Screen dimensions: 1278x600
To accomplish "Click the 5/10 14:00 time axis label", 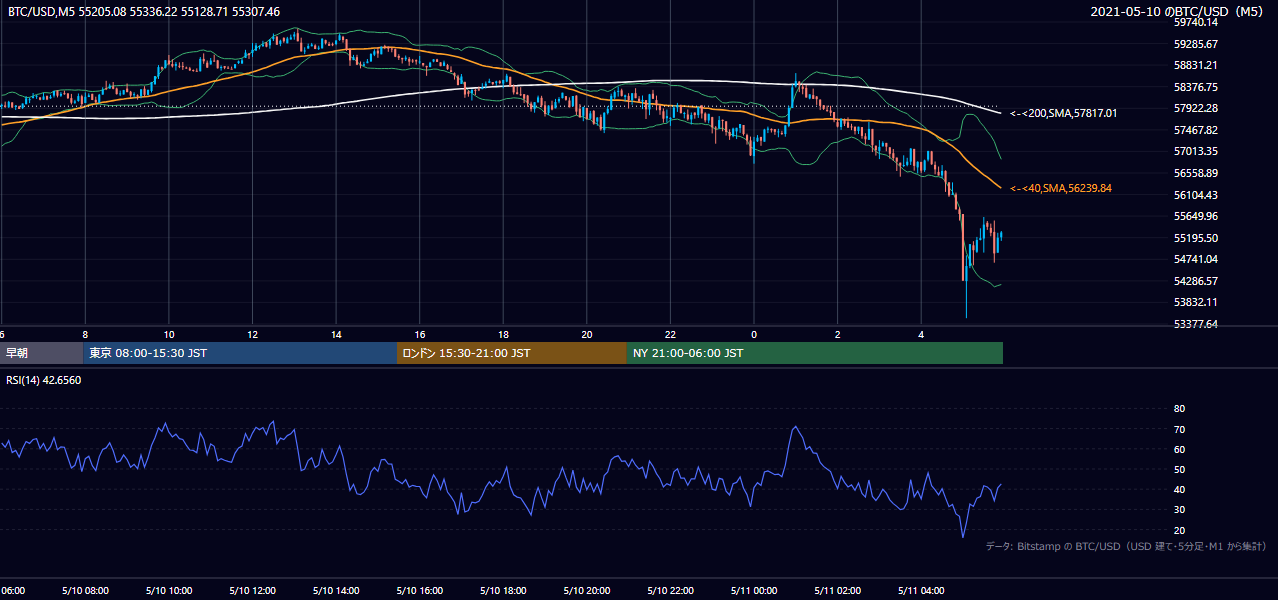I will [x=334, y=591].
